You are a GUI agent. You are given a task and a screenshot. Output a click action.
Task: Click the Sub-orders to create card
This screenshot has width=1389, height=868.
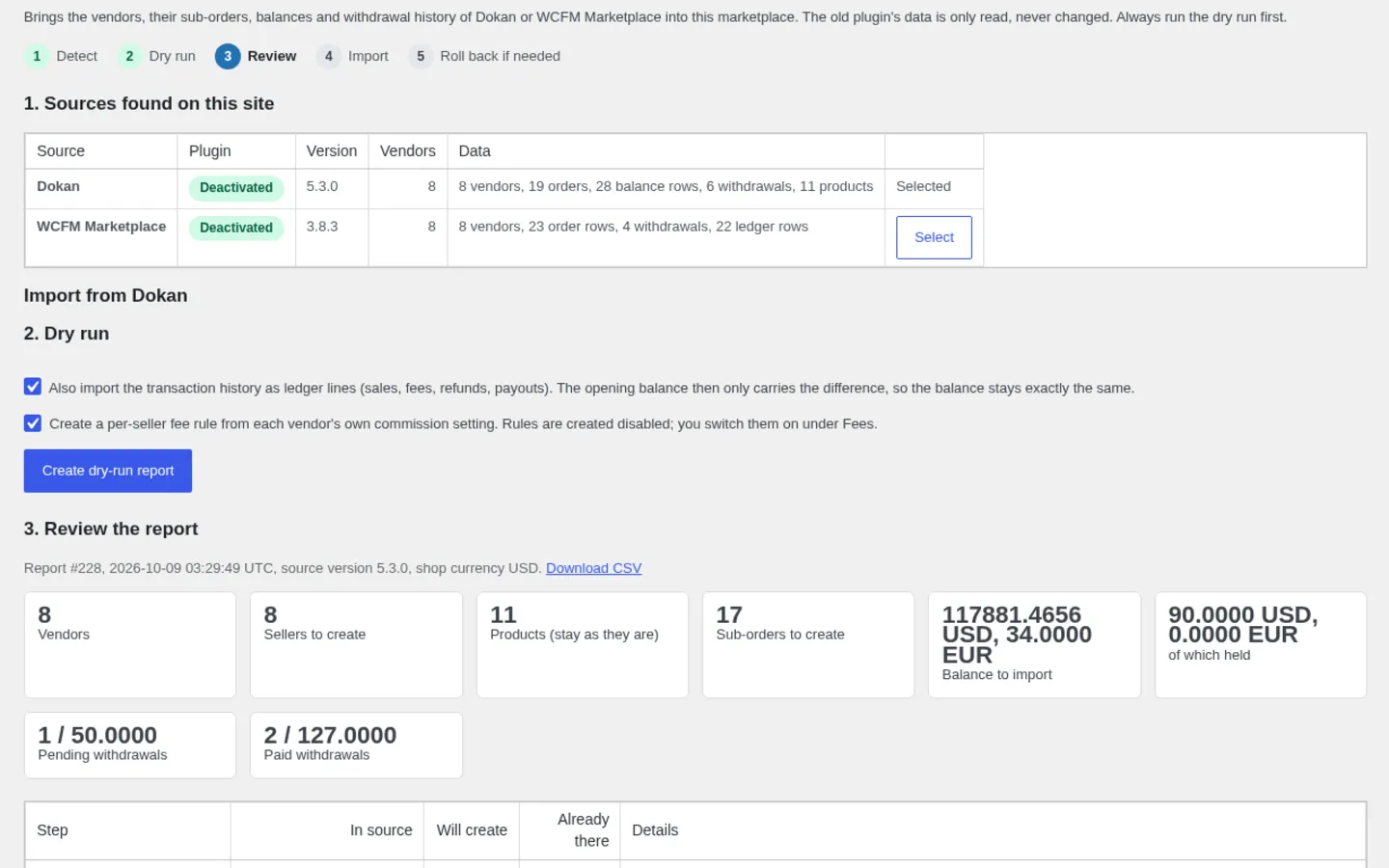point(808,645)
